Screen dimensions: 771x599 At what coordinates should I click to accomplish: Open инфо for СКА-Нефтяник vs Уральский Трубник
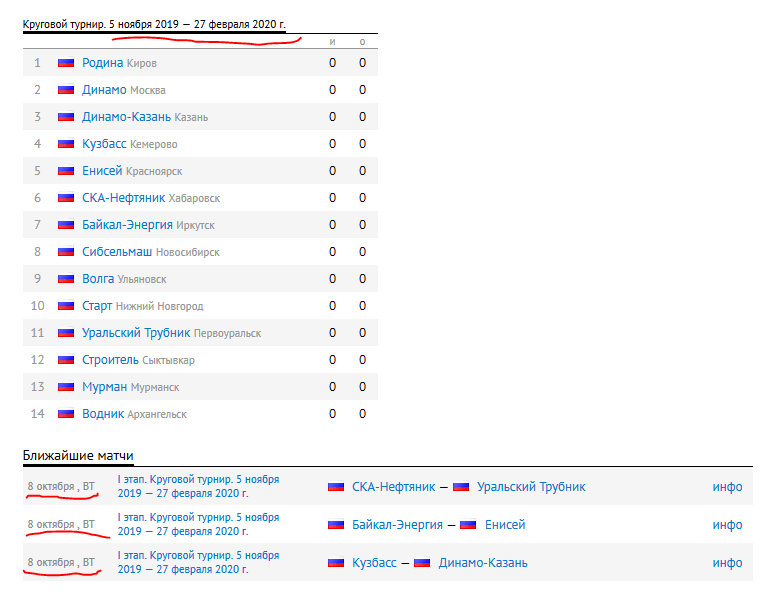[x=727, y=487]
